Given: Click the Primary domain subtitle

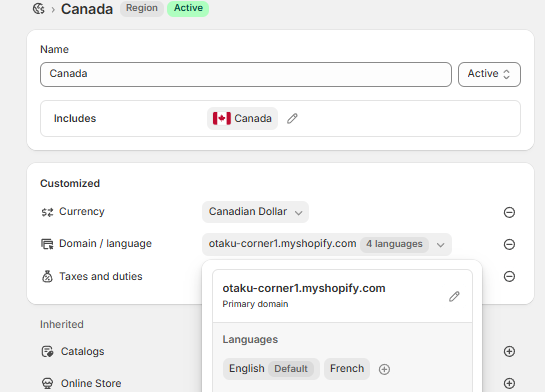Looking at the screenshot, I should (x=255, y=304).
